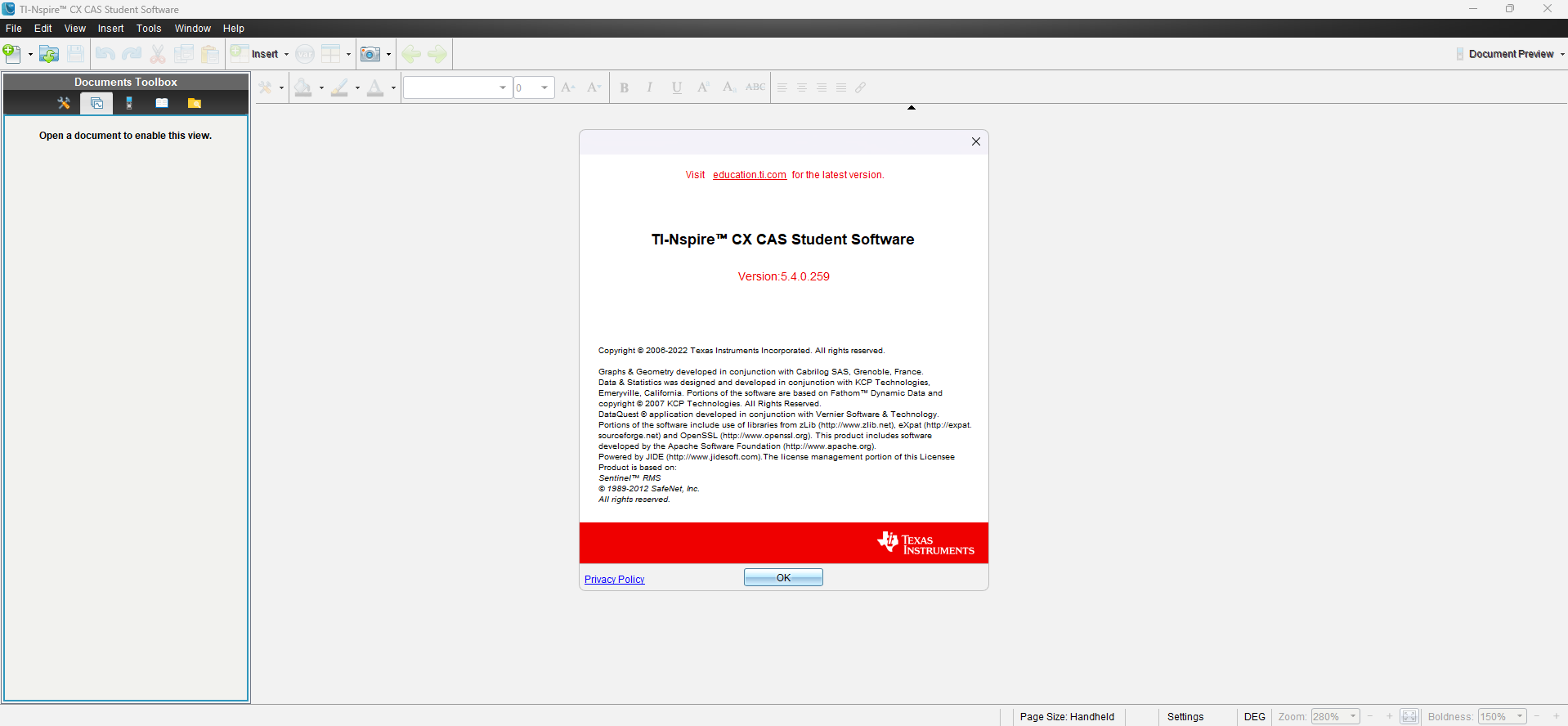The height and width of the screenshot is (726, 1568).
Task: Toggle italic text formatting
Action: coord(650,87)
